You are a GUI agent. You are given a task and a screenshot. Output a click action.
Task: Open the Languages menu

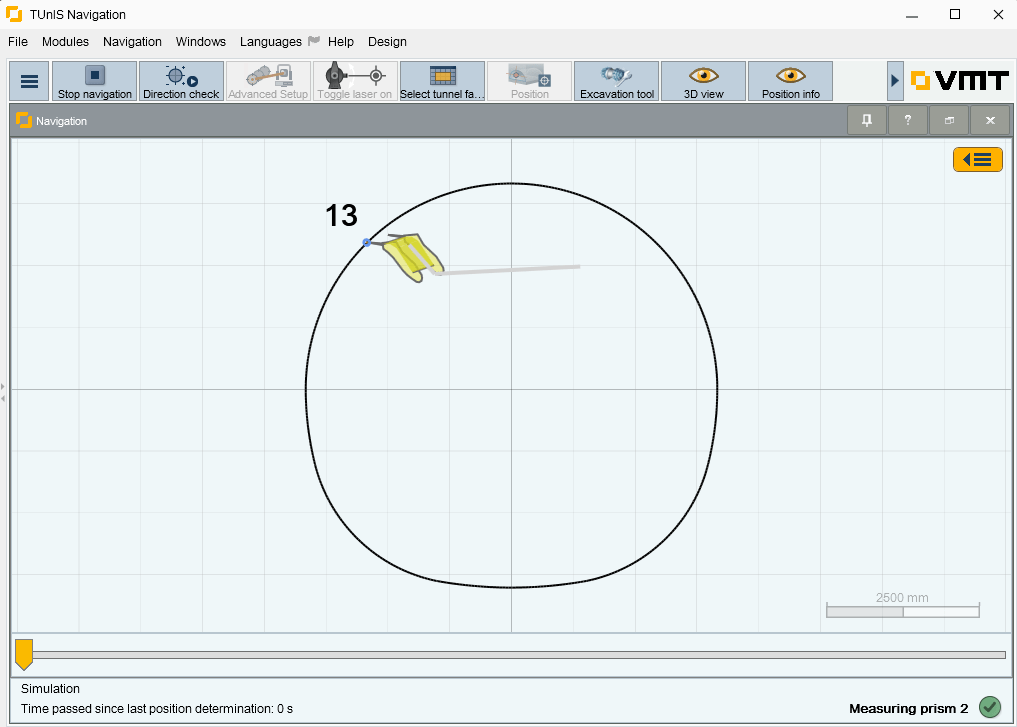pyautogui.click(x=270, y=42)
